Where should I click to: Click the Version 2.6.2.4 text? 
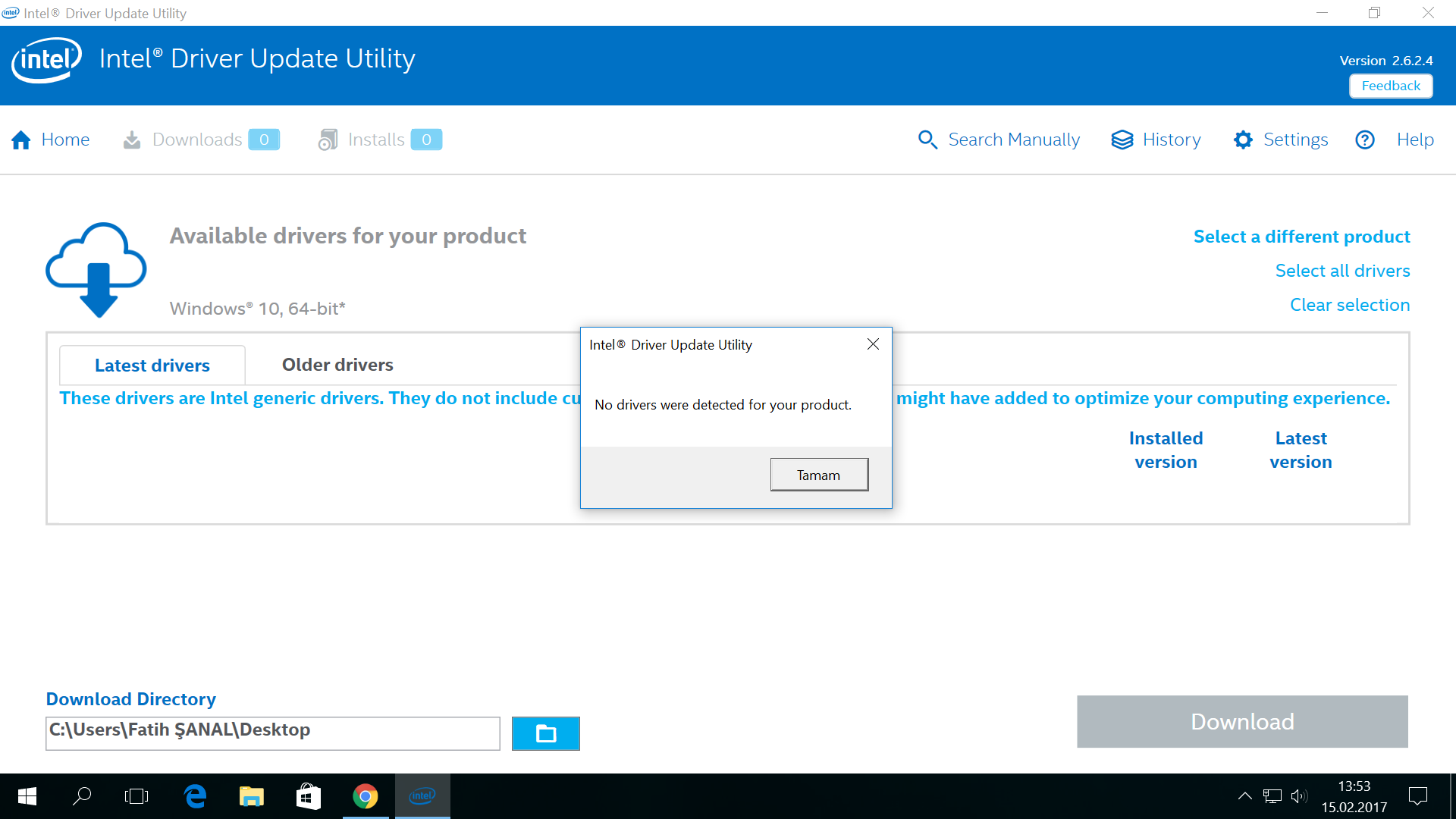tap(1386, 61)
